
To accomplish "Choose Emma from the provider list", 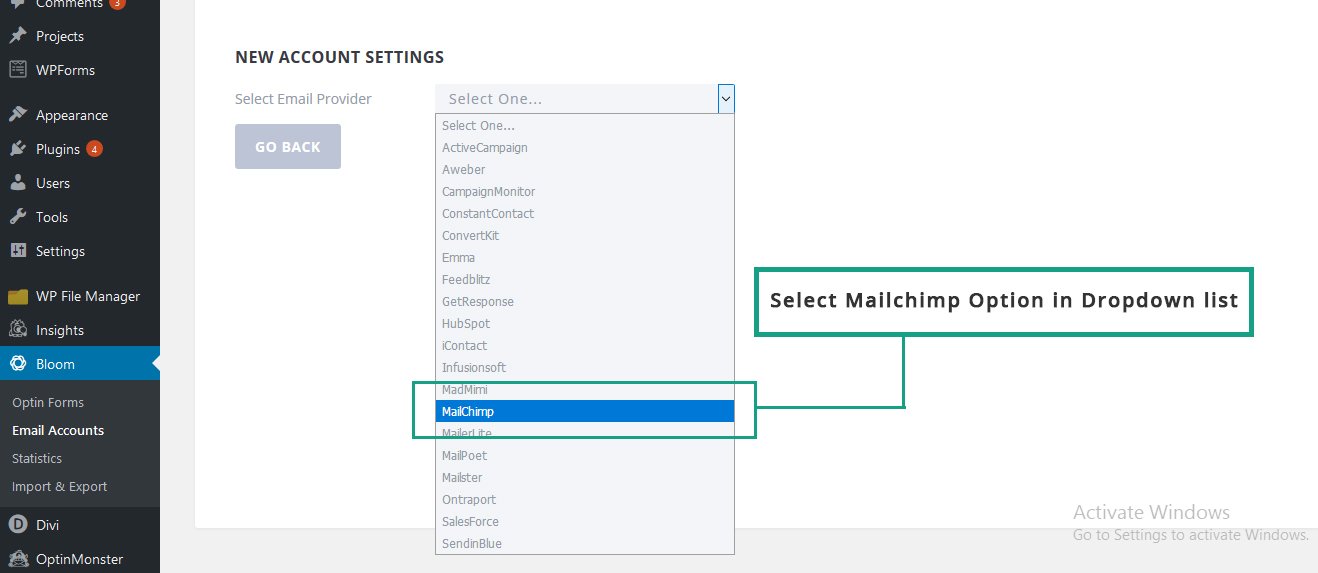I will (585, 257).
